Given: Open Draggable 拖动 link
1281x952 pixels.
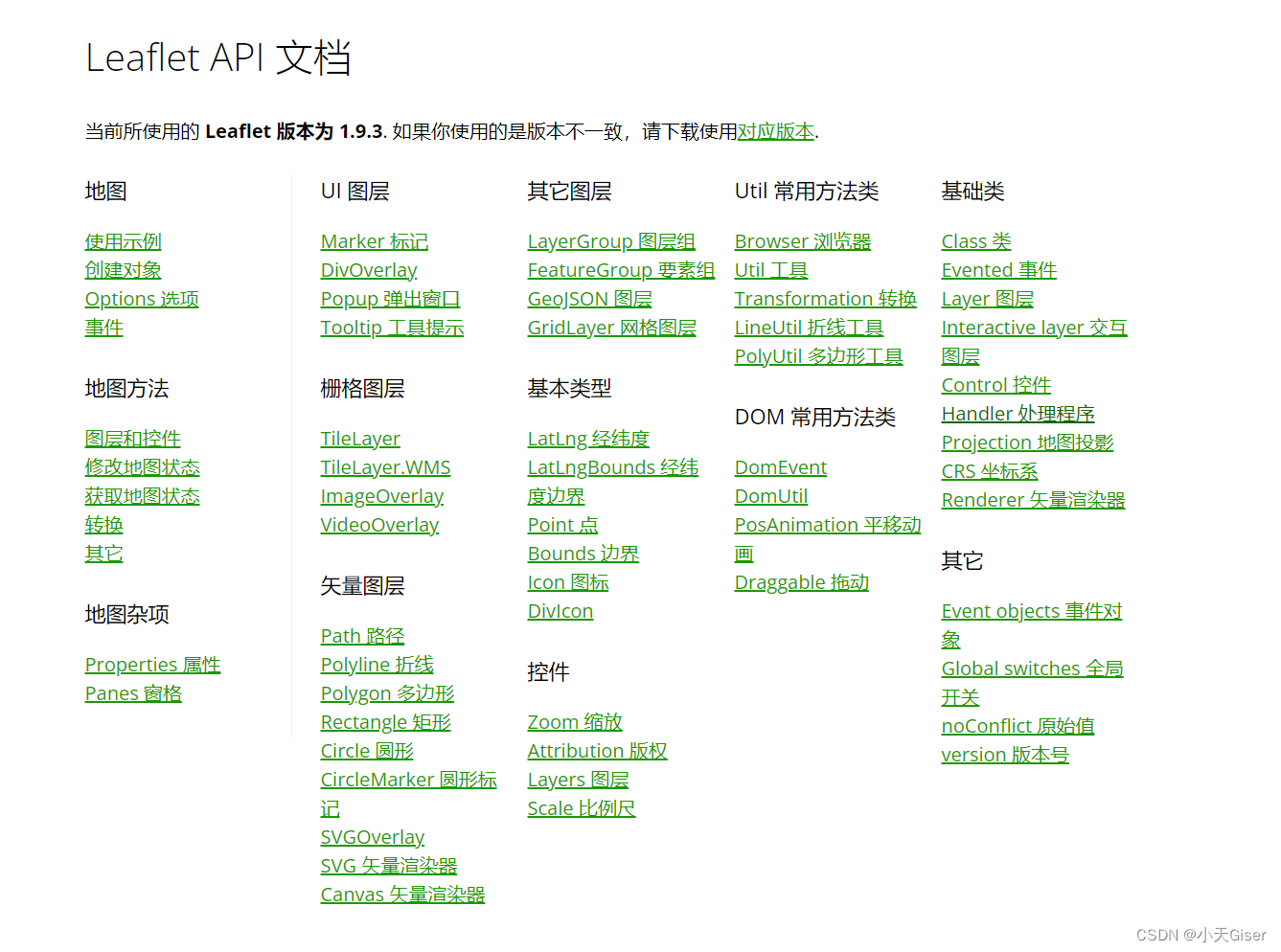Looking at the screenshot, I should click(x=802, y=582).
